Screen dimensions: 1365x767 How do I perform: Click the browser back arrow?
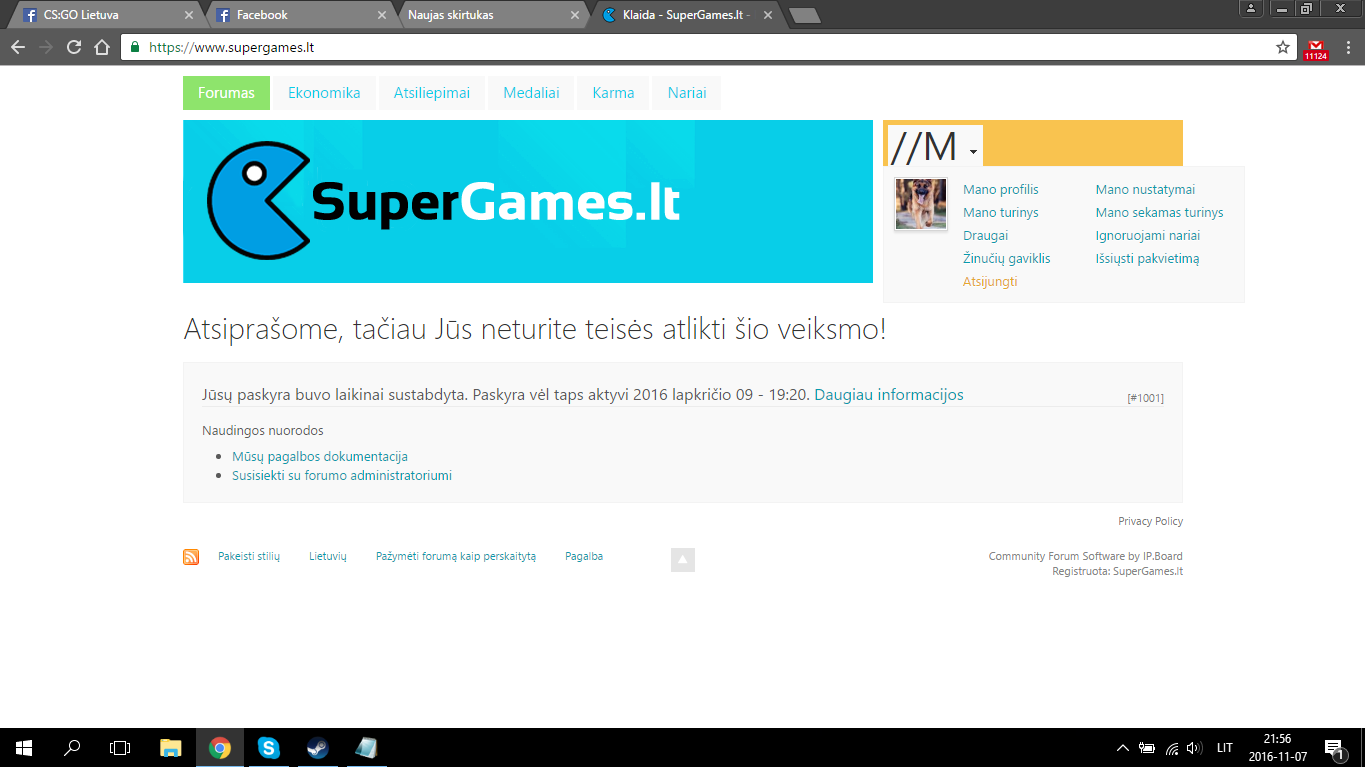[18, 47]
